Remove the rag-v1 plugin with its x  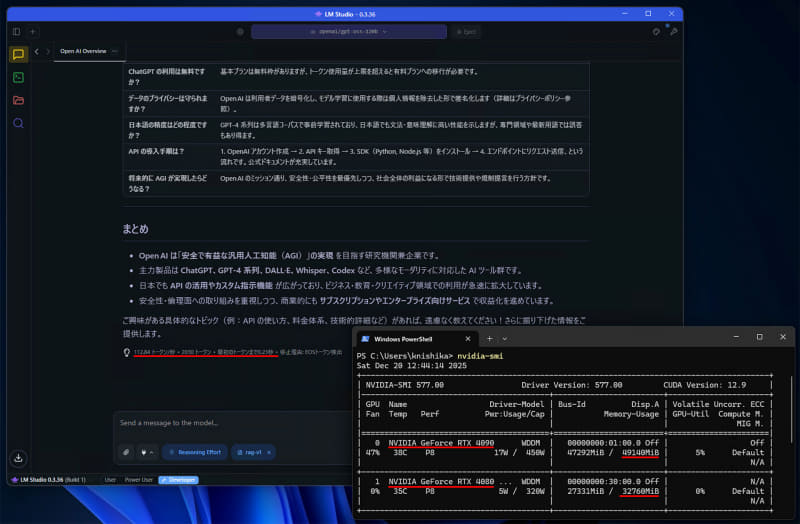(x=269, y=453)
